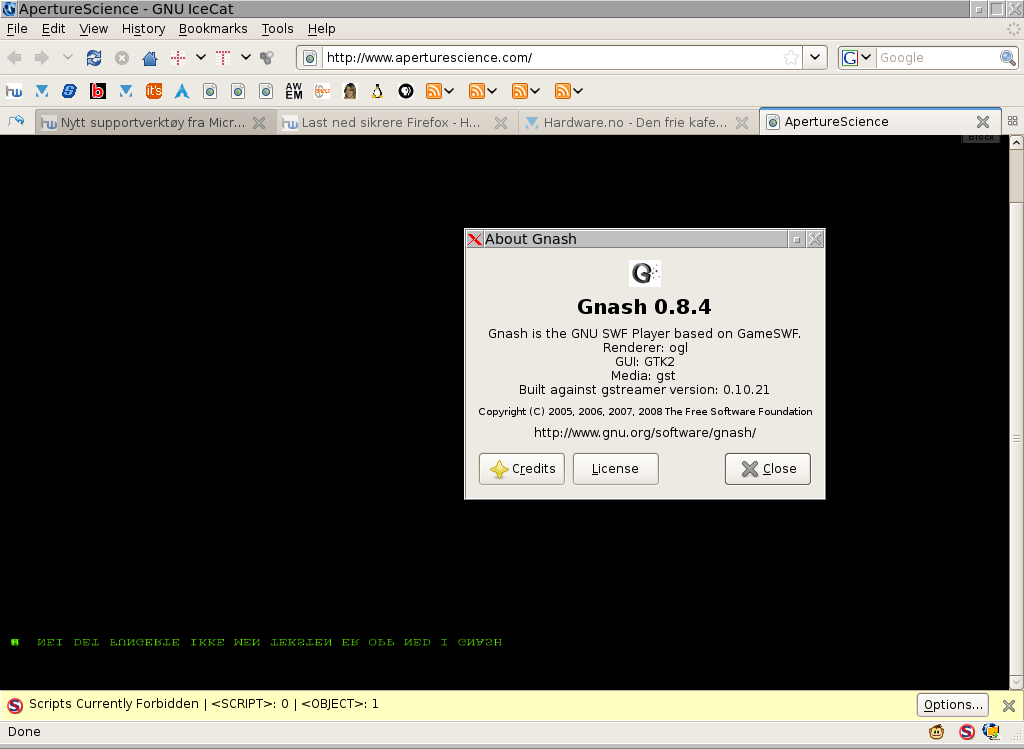The height and width of the screenshot is (749, 1024).
Task: Click the magnifier search button
Action: (1008, 57)
